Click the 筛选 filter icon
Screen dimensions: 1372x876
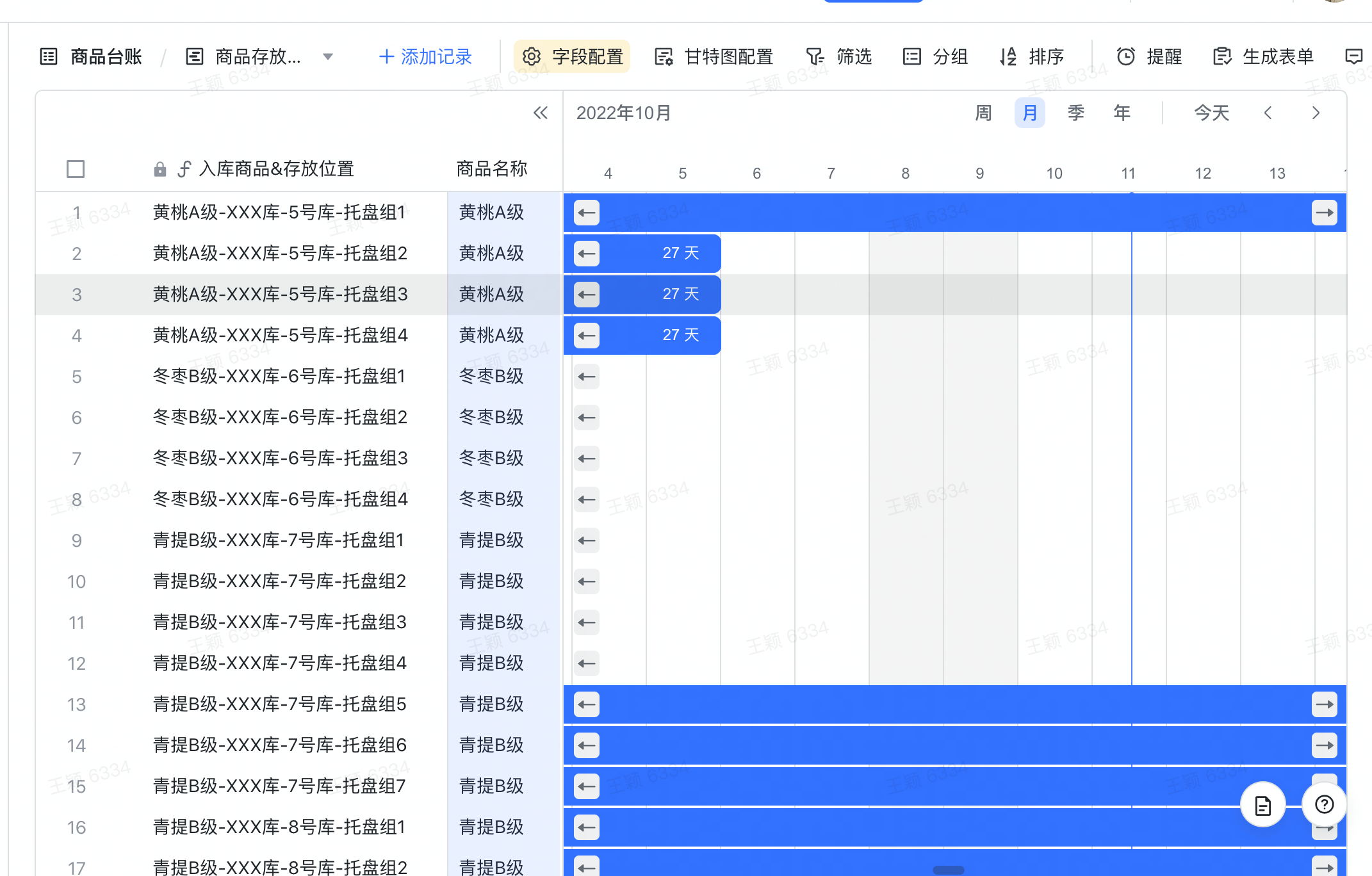click(815, 57)
